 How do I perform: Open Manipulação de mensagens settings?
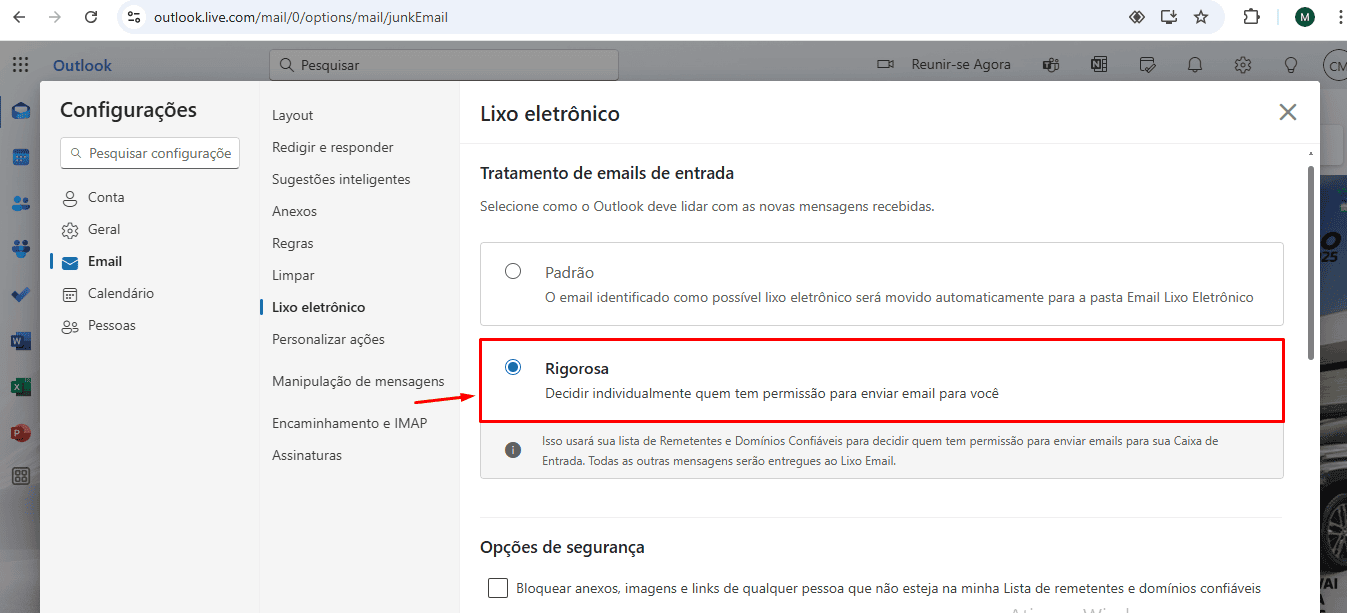[x=358, y=381]
